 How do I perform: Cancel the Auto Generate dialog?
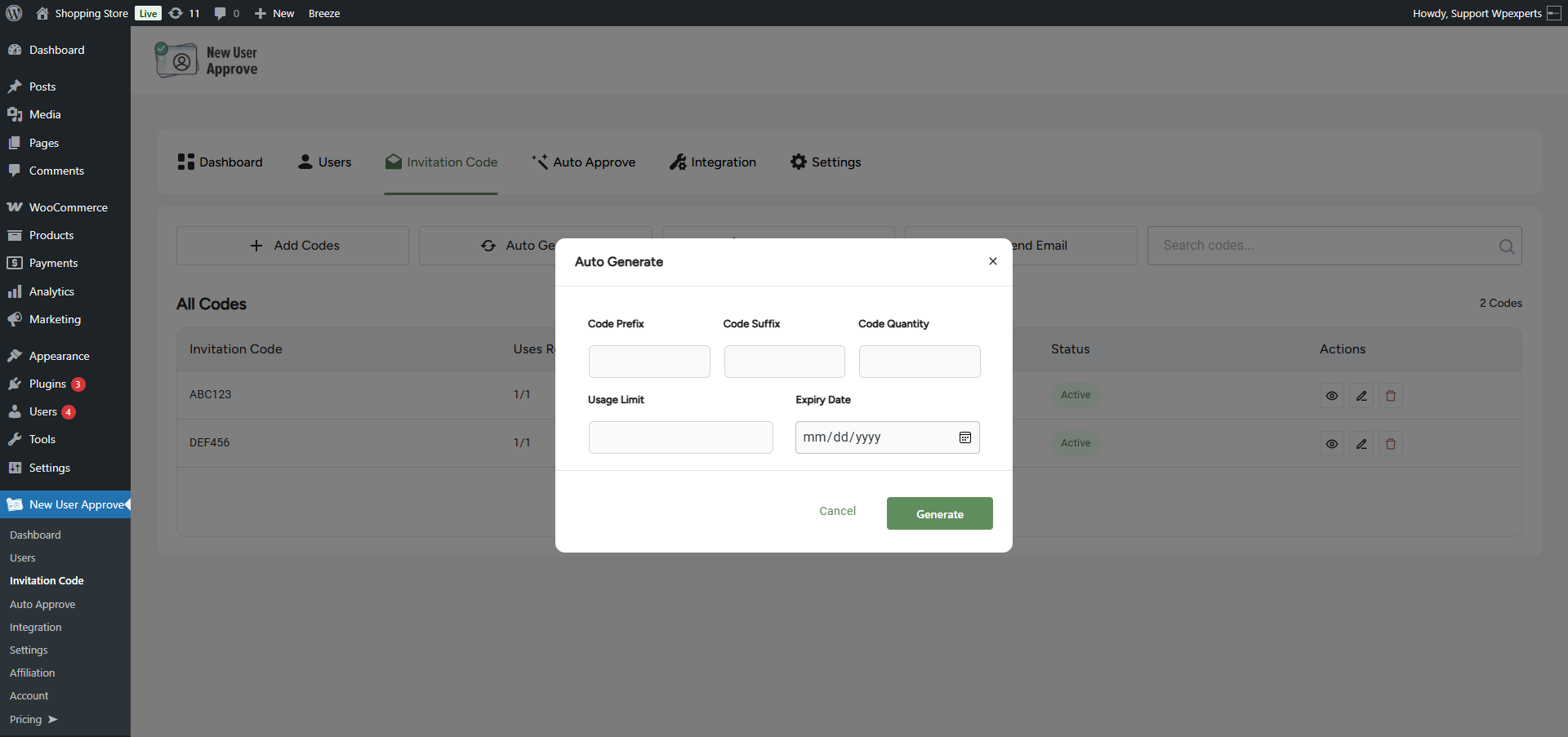point(837,511)
